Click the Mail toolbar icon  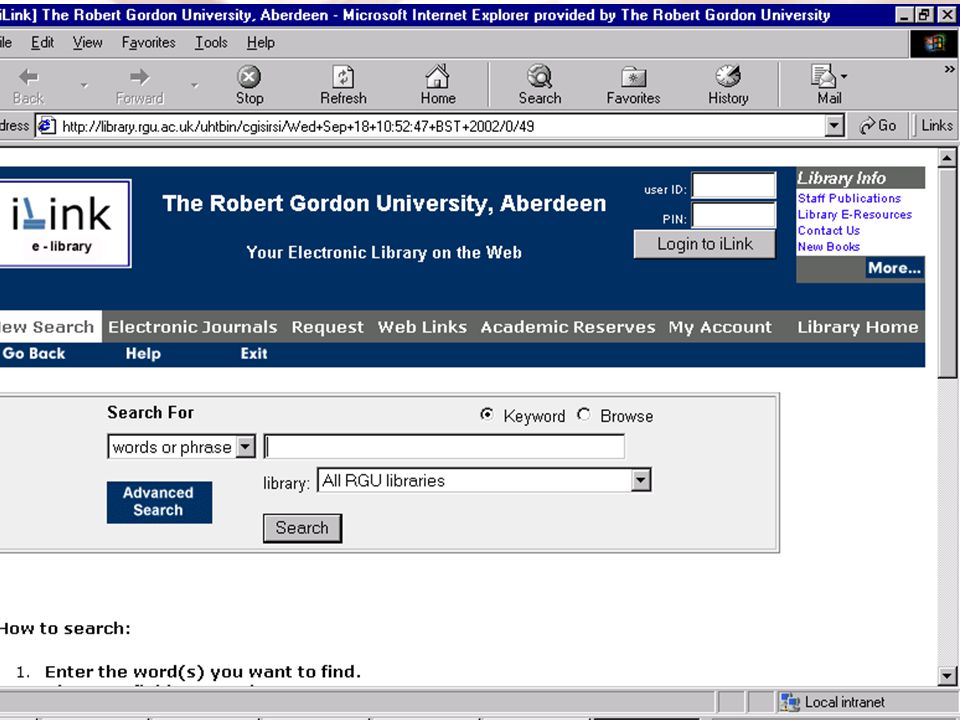823,77
